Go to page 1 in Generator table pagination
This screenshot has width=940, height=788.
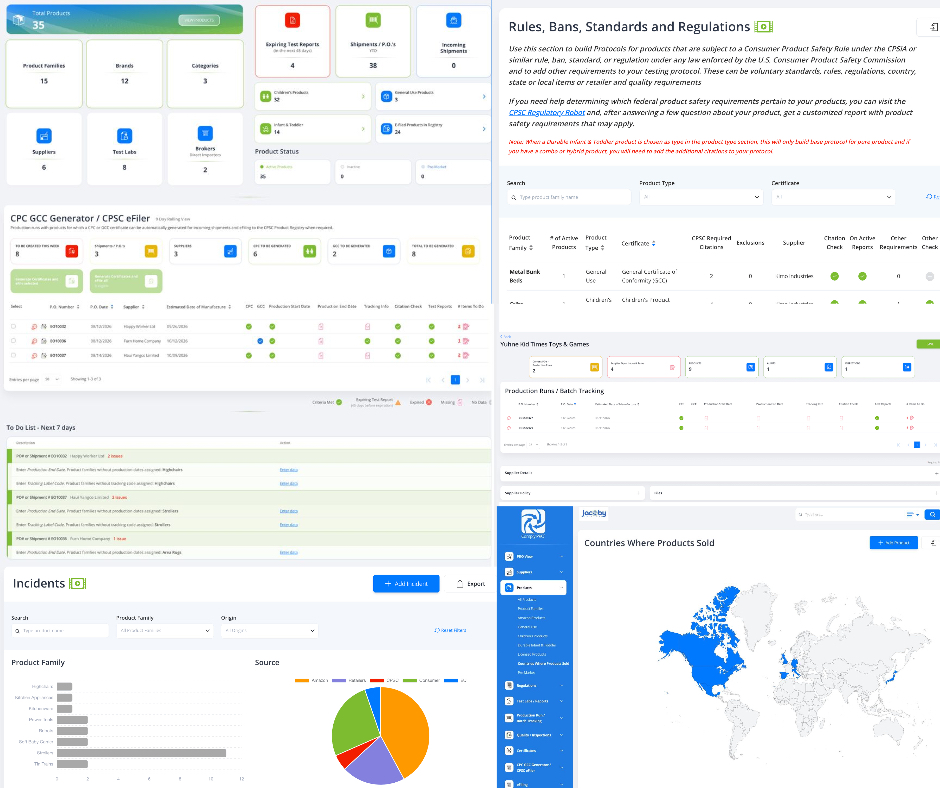pos(455,380)
